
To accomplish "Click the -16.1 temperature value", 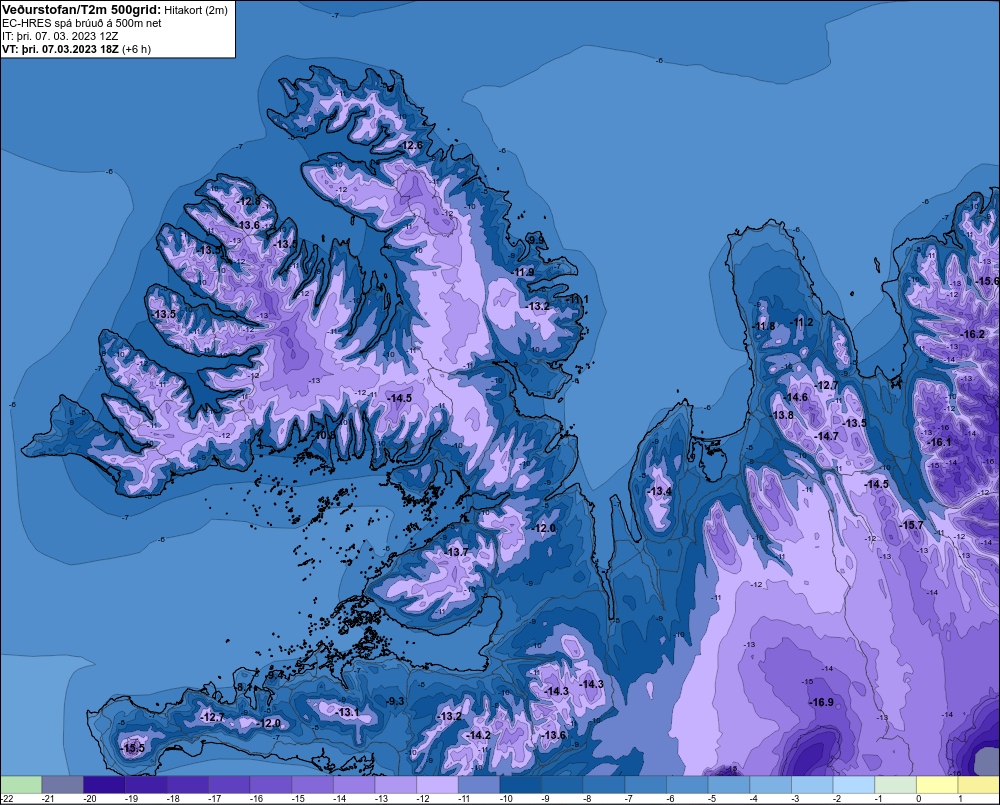I will [939, 442].
